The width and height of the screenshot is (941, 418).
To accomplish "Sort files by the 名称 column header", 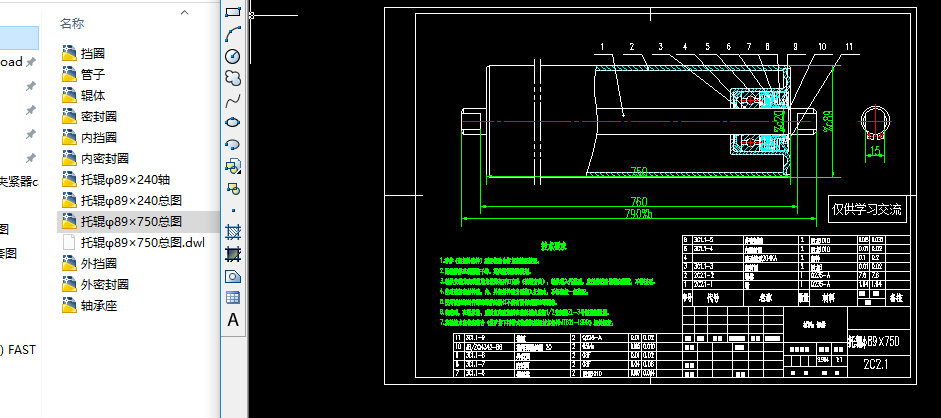I will pyautogui.click(x=72, y=22).
